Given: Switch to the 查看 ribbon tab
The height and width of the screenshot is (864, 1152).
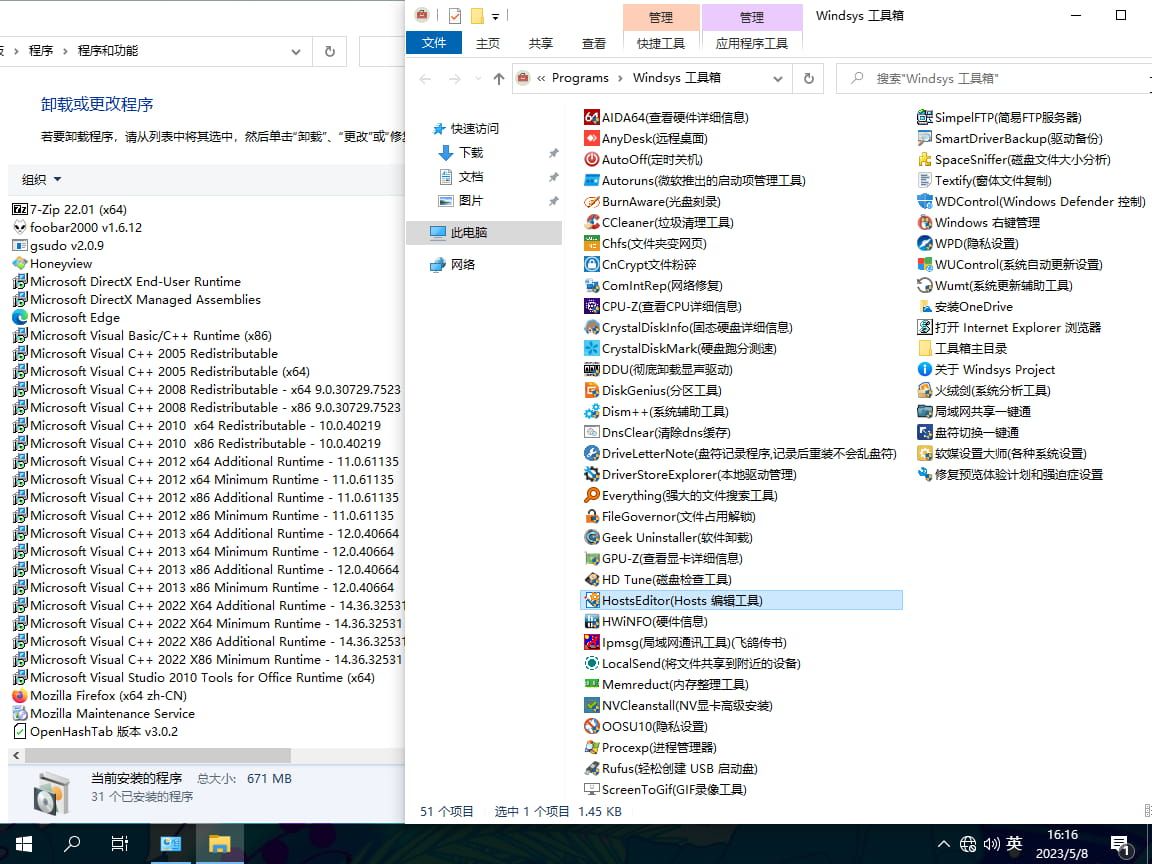Looking at the screenshot, I should coord(594,43).
